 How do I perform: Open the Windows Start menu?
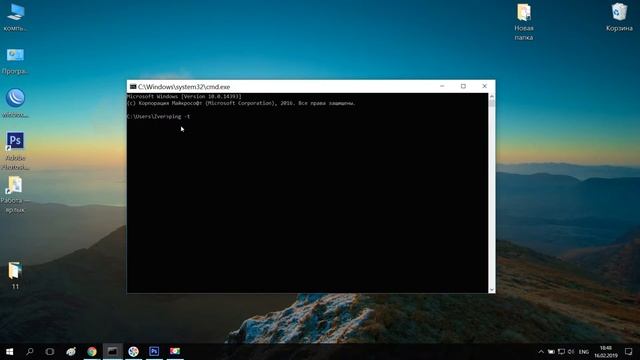point(9,351)
